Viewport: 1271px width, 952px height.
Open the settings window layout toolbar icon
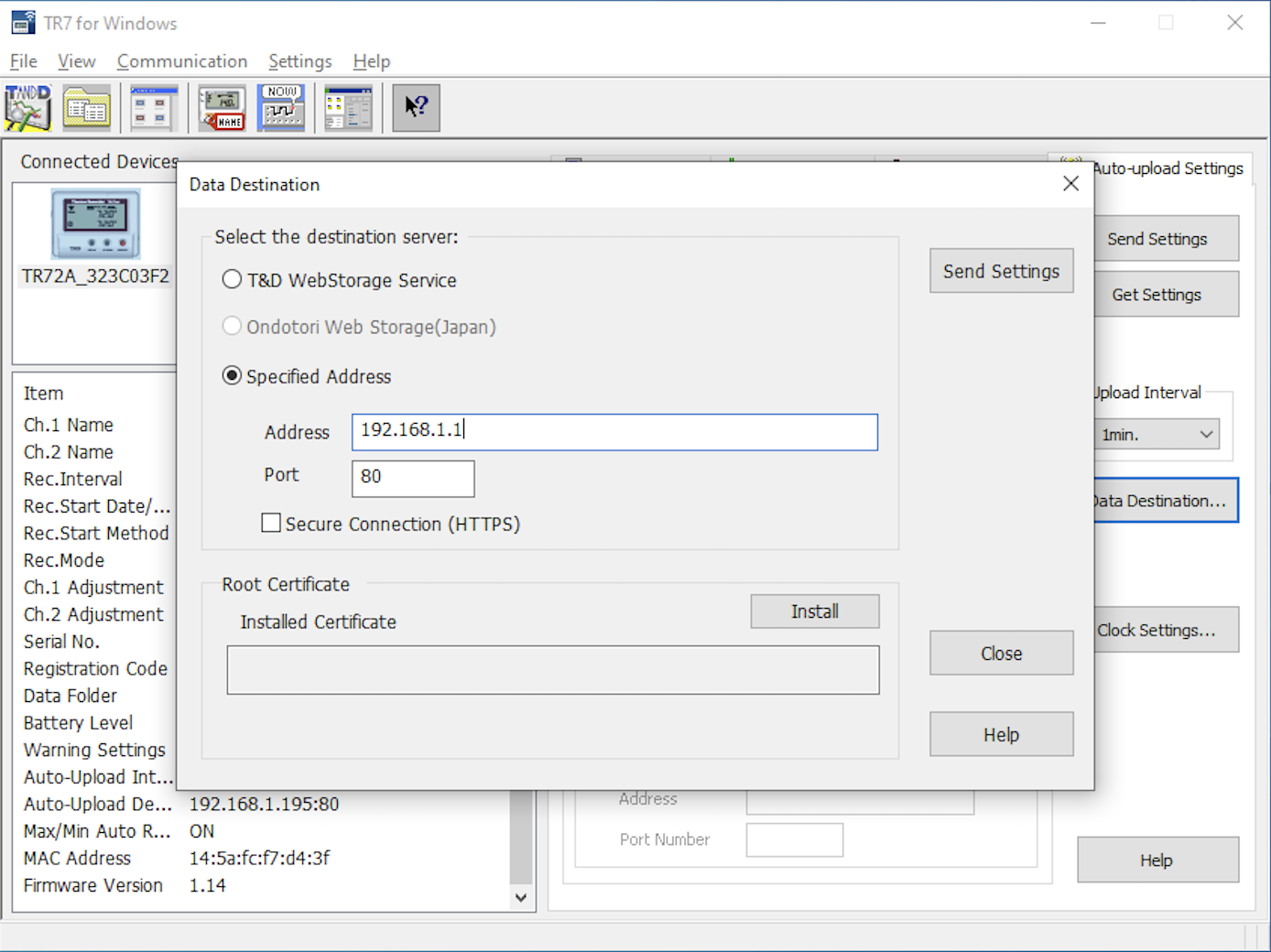349,108
